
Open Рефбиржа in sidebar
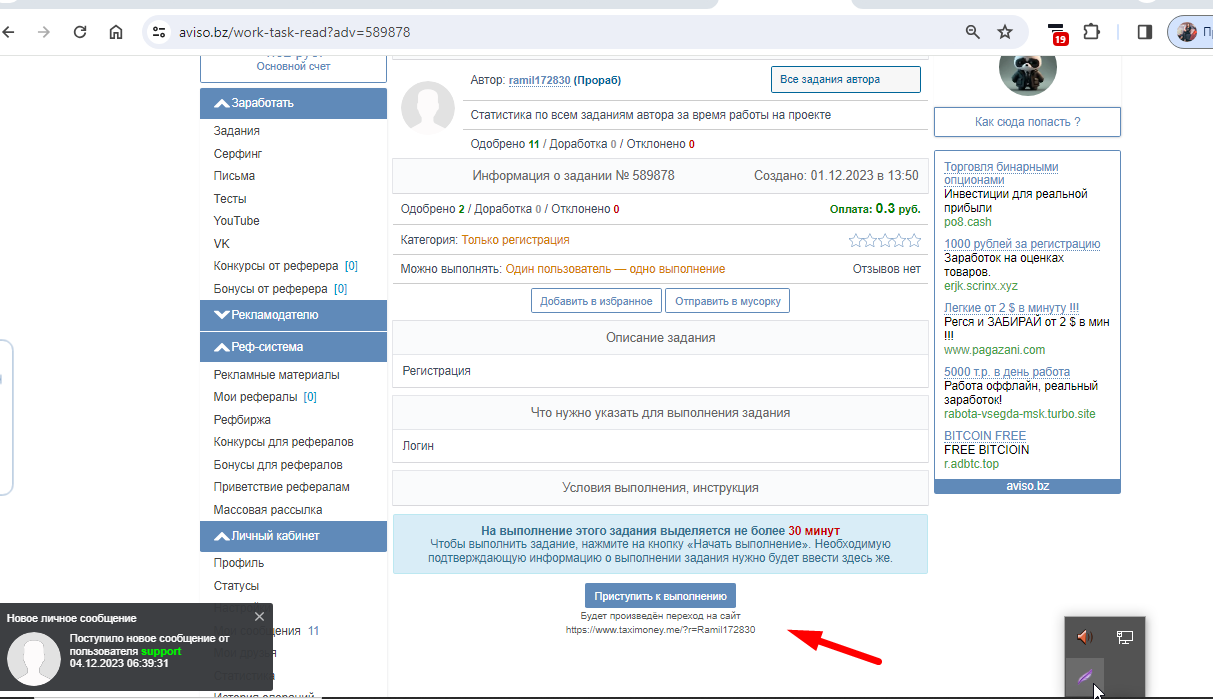(242, 420)
